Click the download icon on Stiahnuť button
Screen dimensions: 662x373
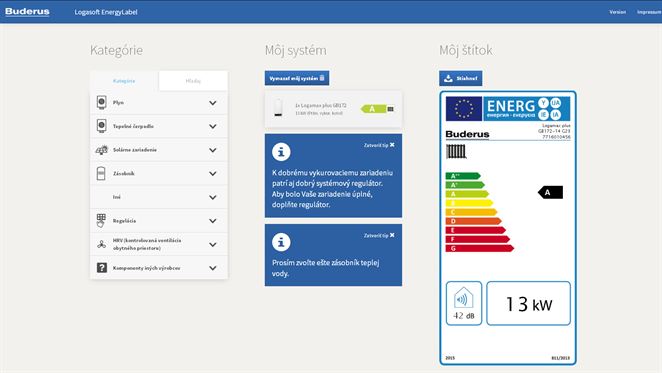coord(448,78)
